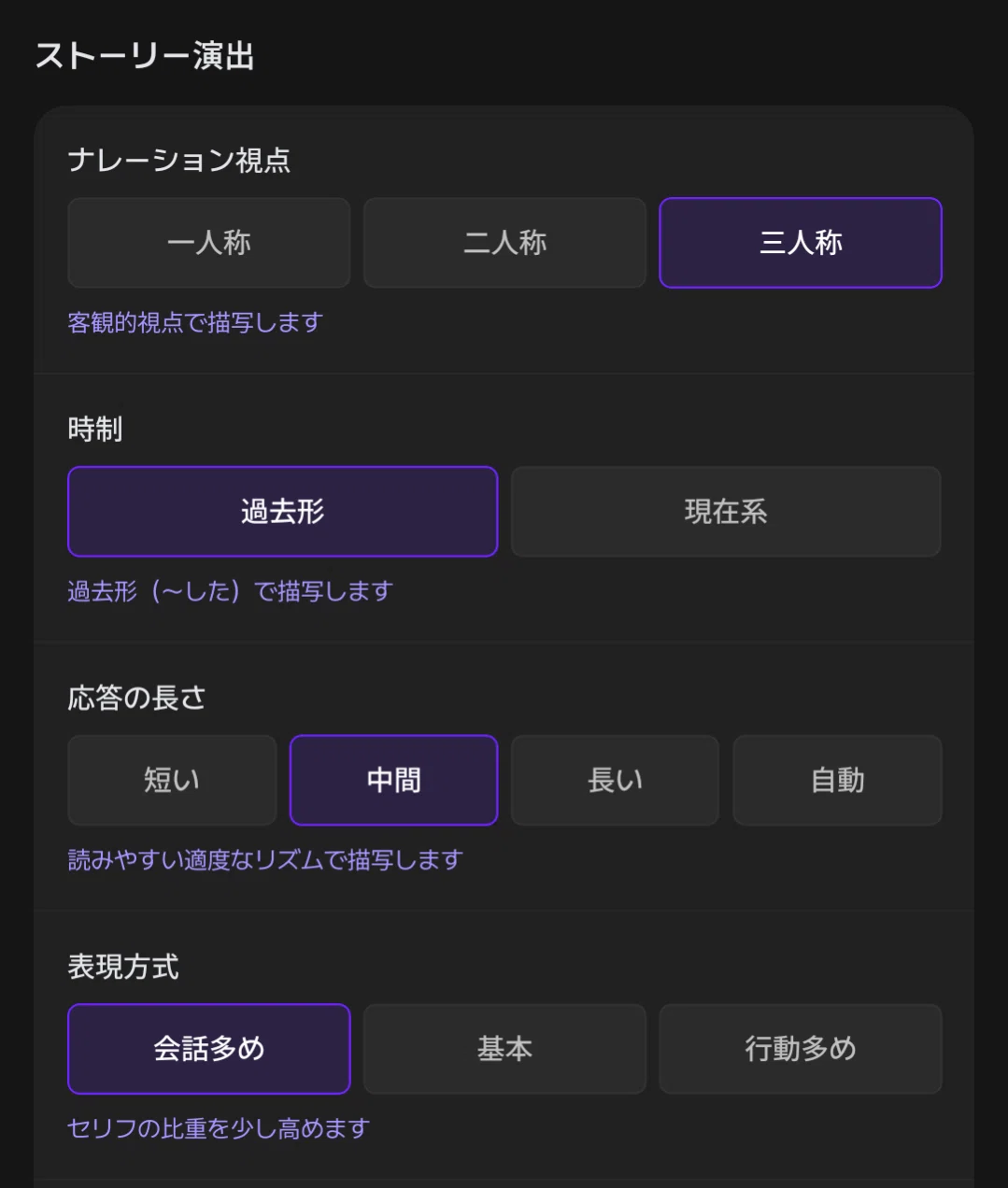
Task: Click the 客観的視点で描写します description text
Action: 195,322
